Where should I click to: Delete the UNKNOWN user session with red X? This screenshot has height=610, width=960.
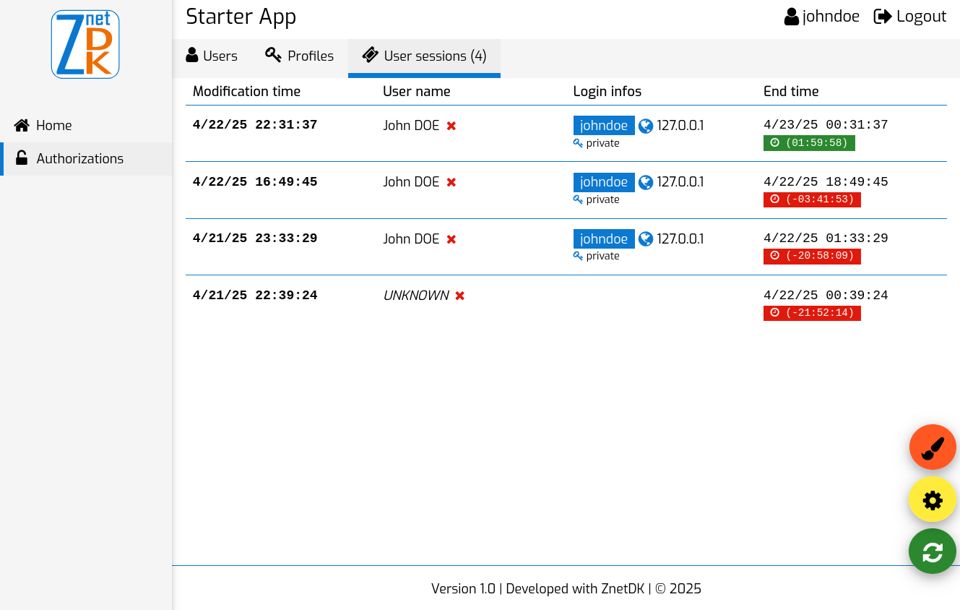tap(459, 295)
